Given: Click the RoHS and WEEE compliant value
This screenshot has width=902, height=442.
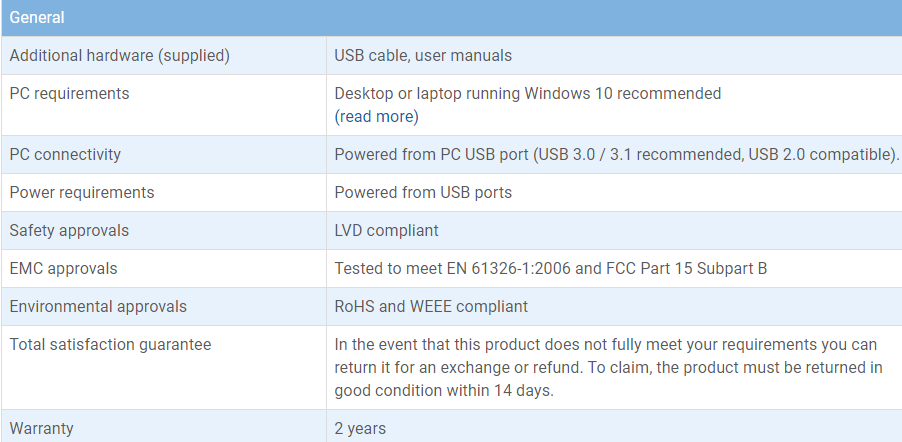Looking at the screenshot, I should click(x=431, y=307).
